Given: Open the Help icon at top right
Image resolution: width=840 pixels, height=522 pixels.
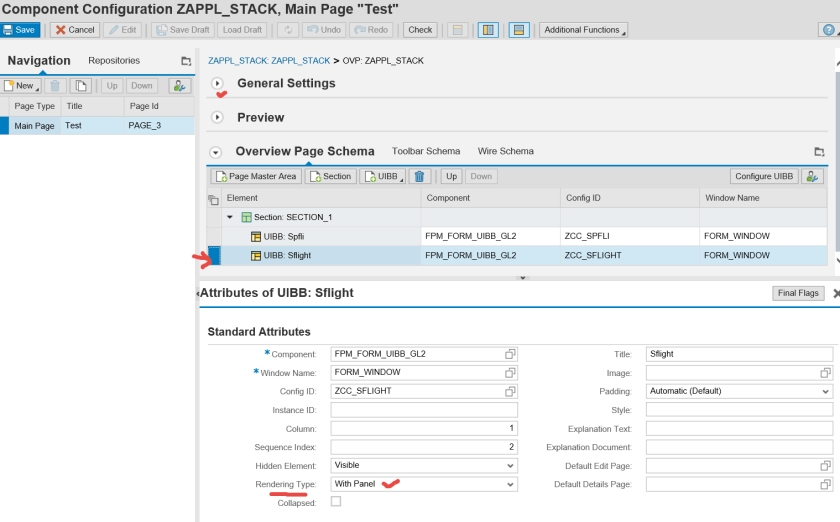Looking at the screenshot, I should coord(827,30).
